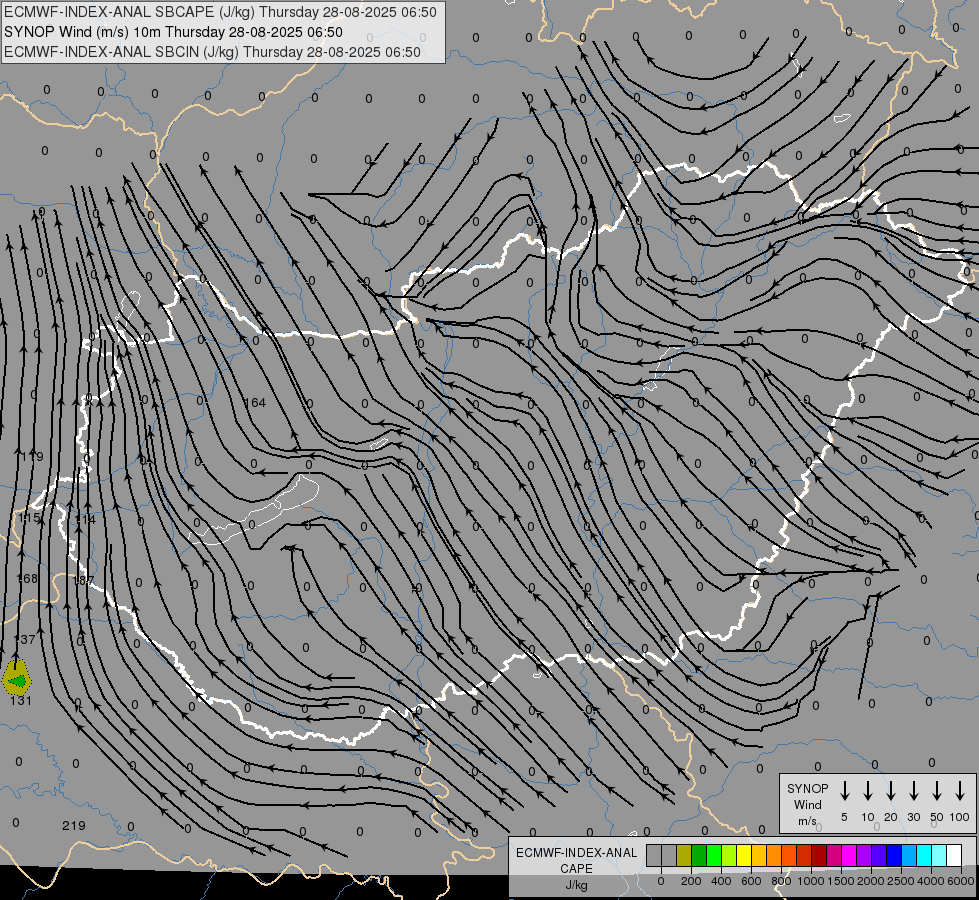Viewport: 979px width, 900px height.
Task: Select the bright green CAPE legend swatch
Action: [x=714, y=855]
